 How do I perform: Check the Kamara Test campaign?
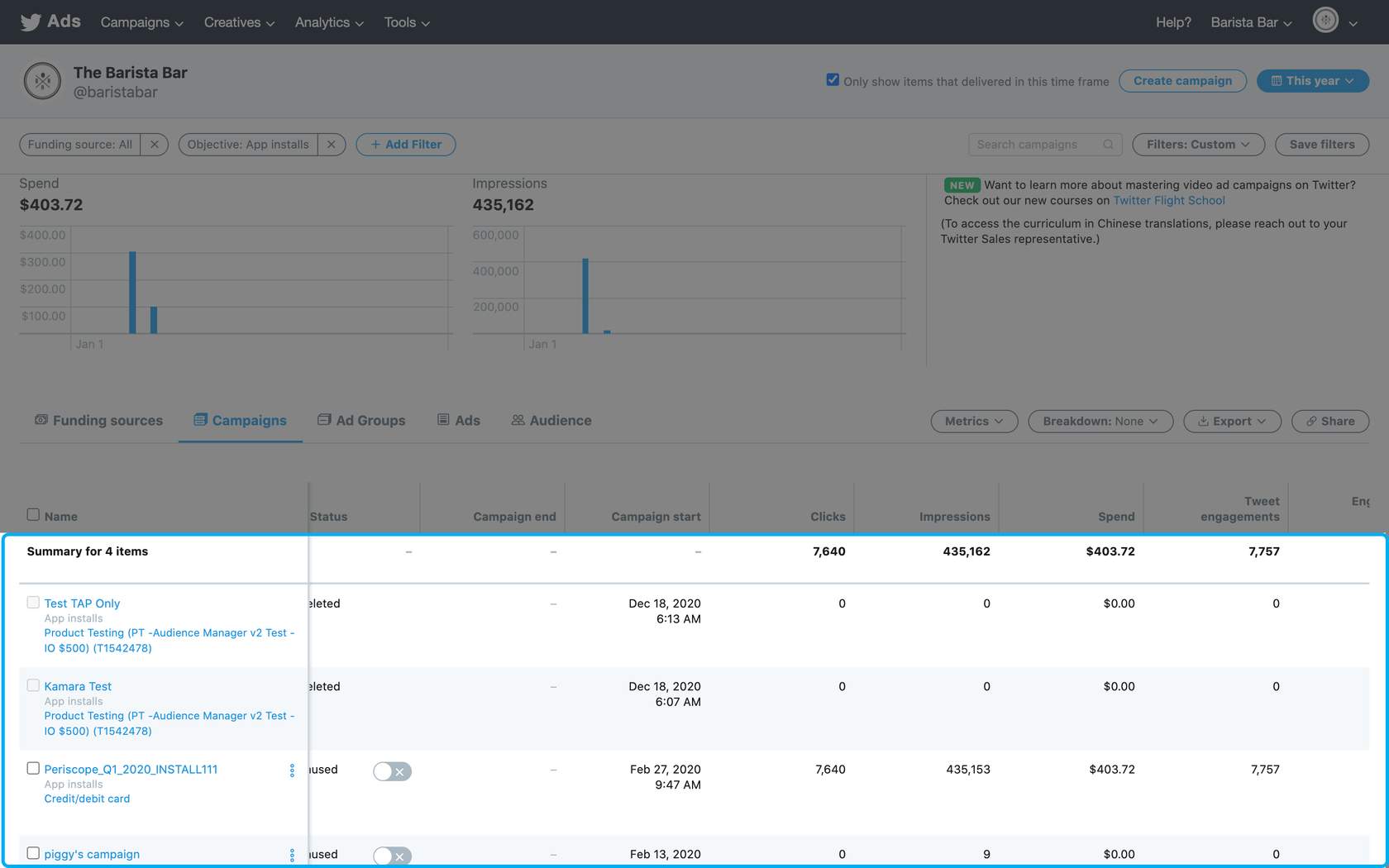[33, 684]
